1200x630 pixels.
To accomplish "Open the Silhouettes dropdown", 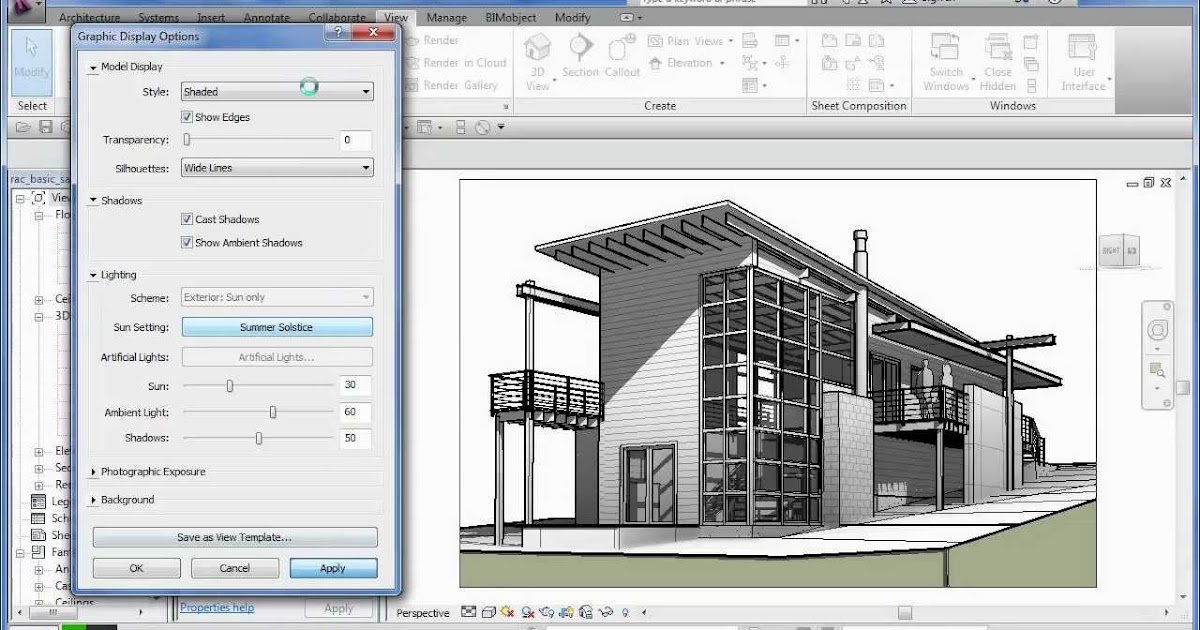I will [x=368, y=167].
